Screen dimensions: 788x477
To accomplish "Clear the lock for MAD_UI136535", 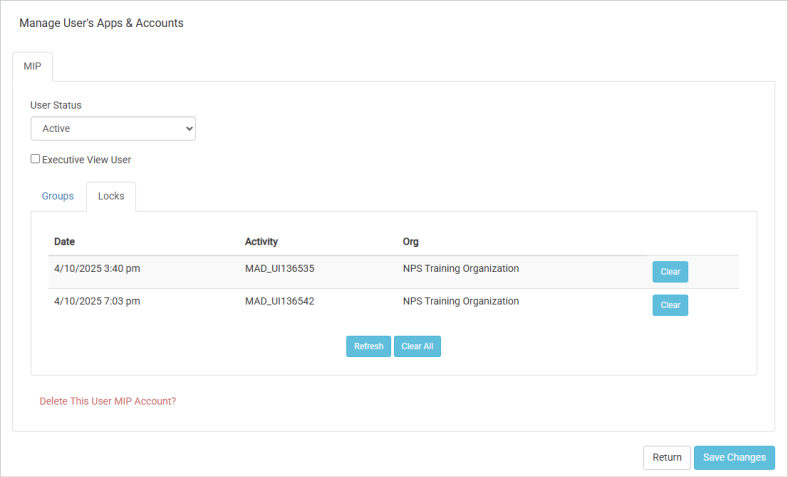I will [670, 272].
